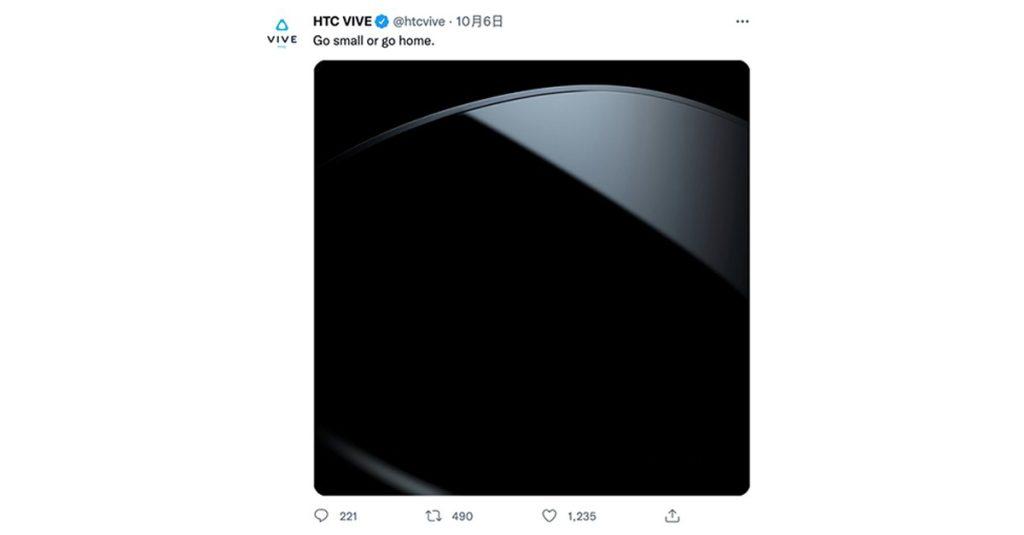This screenshot has height=535, width=1024.
Task: Click the triangle logo in the avatar
Action: coord(282,25)
